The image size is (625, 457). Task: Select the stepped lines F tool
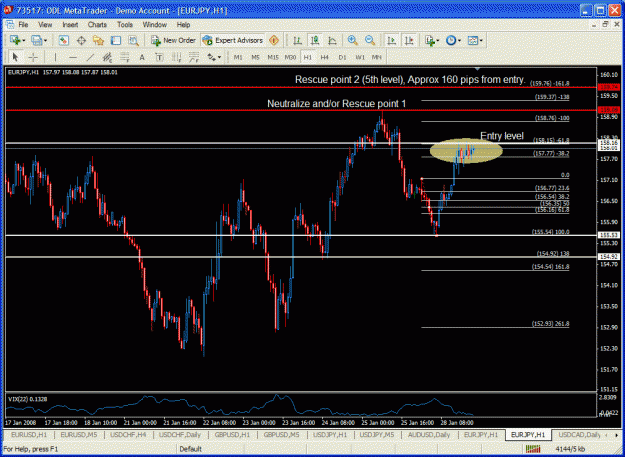click(194, 58)
